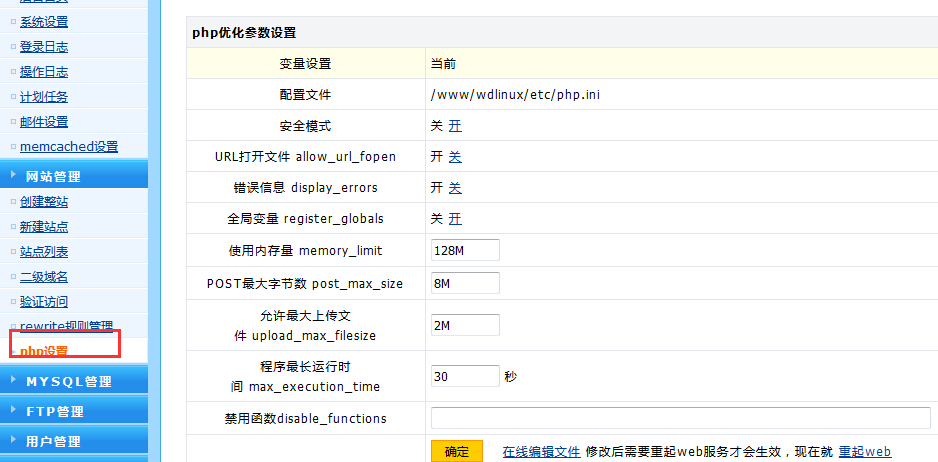Open memcached设置 from the sidebar

click(x=69, y=146)
